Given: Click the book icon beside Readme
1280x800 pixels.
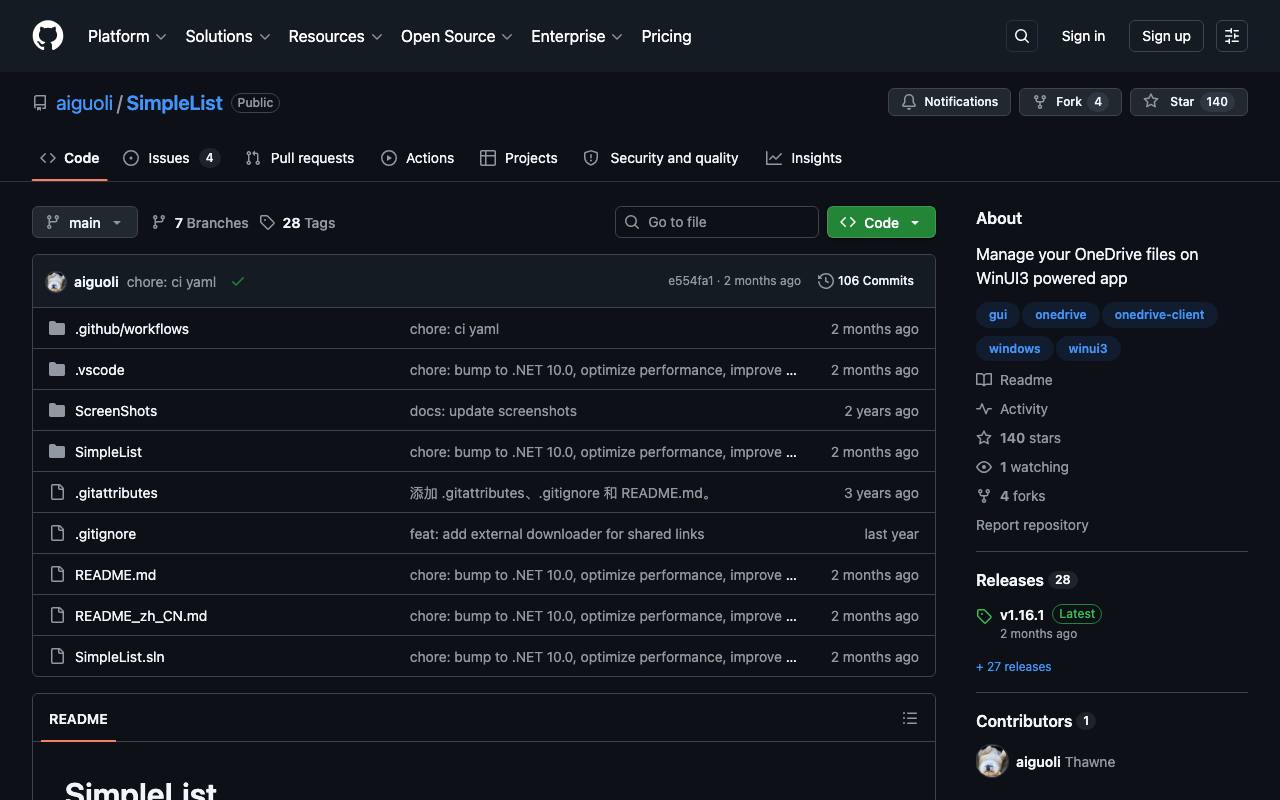Looking at the screenshot, I should click(984, 380).
